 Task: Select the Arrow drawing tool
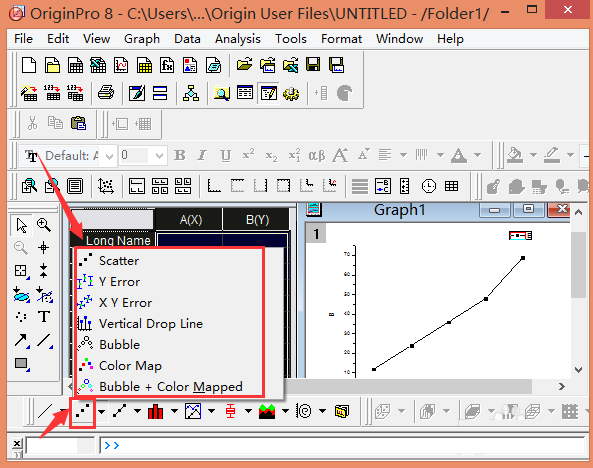tap(22, 340)
